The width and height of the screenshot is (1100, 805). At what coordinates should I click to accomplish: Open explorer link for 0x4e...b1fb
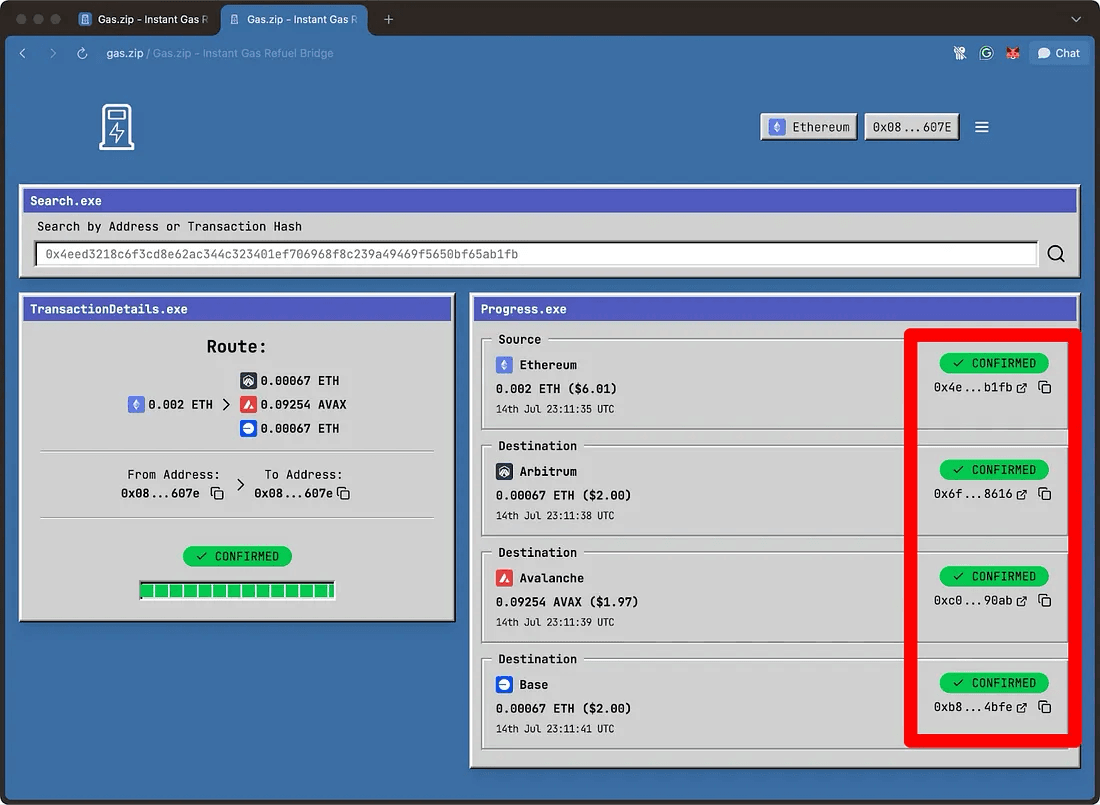(1022, 387)
